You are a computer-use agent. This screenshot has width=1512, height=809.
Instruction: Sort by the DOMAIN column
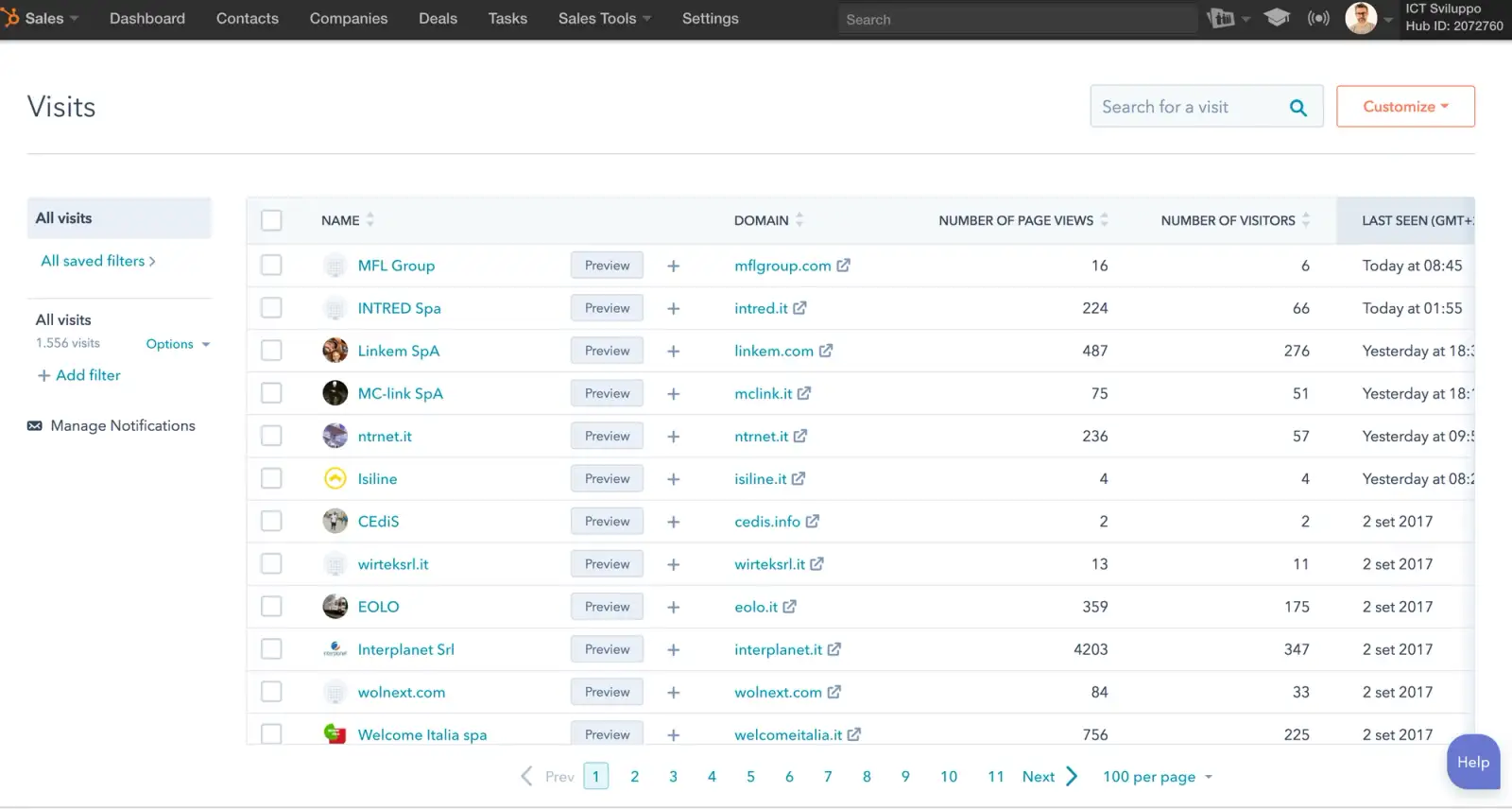769,220
